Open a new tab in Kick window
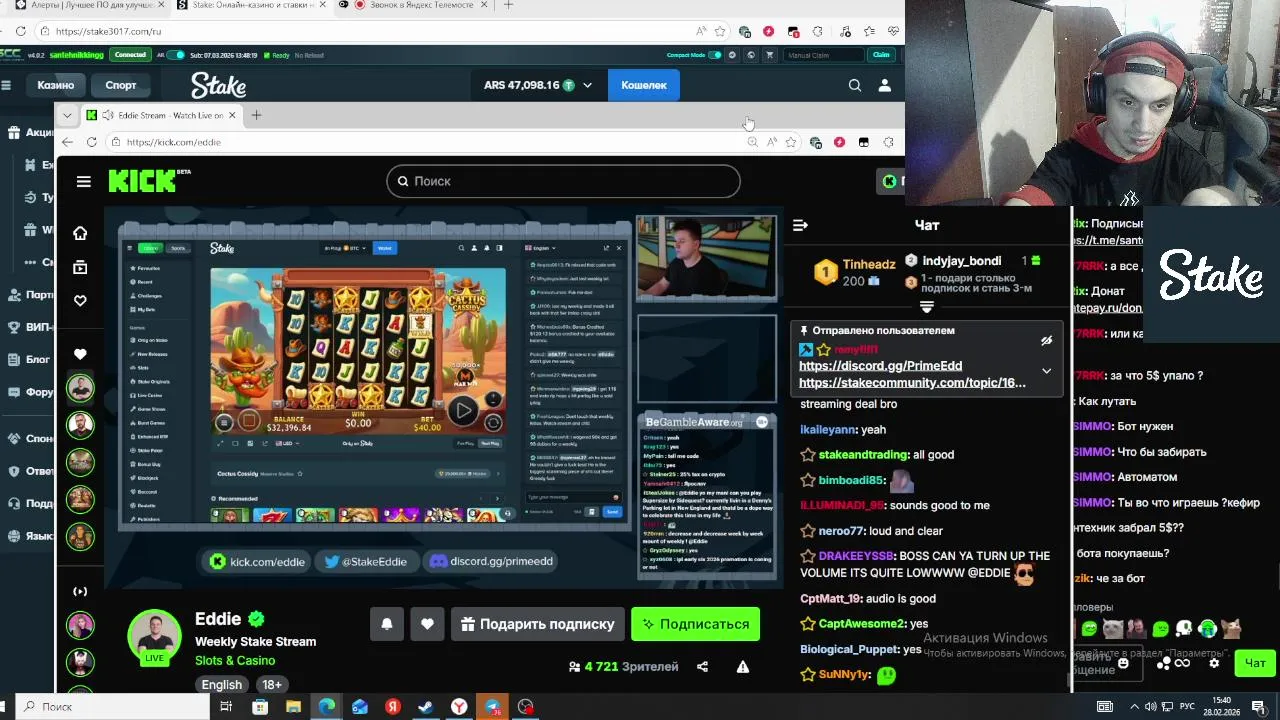Image resolution: width=1280 pixels, height=720 pixels. (256, 115)
